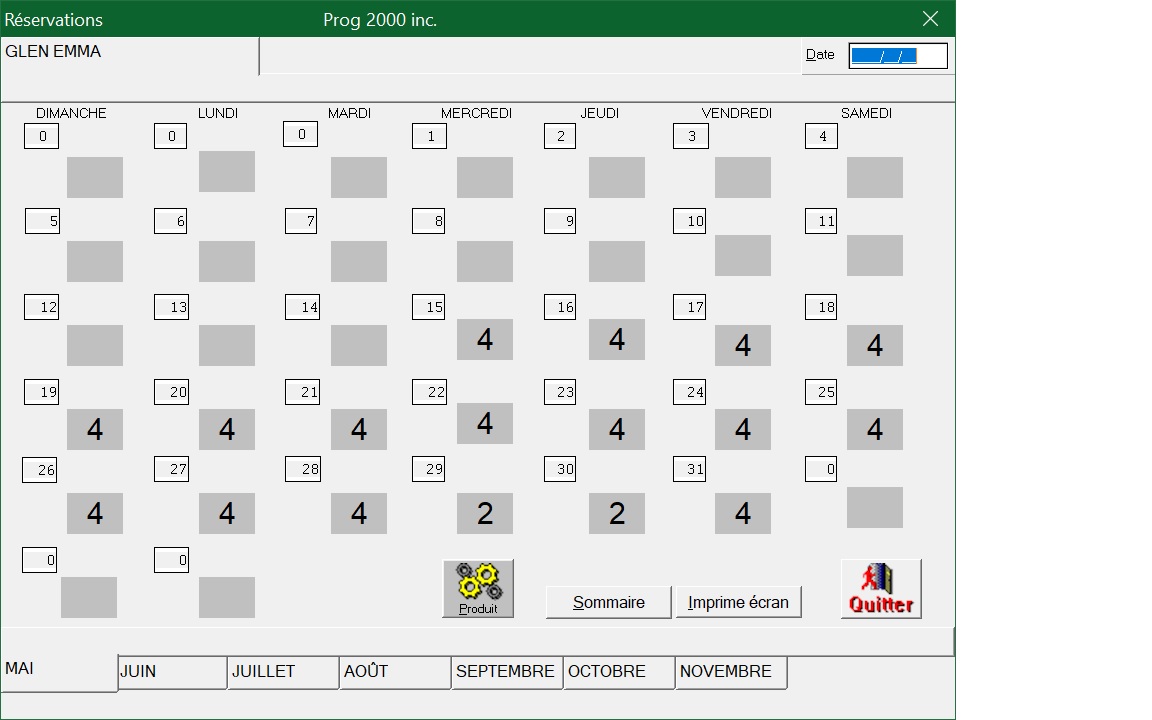This screenshot has width=1152, height=720.
Task: Click the empty grey cell under day 6
Action: [x=227, y=262]
